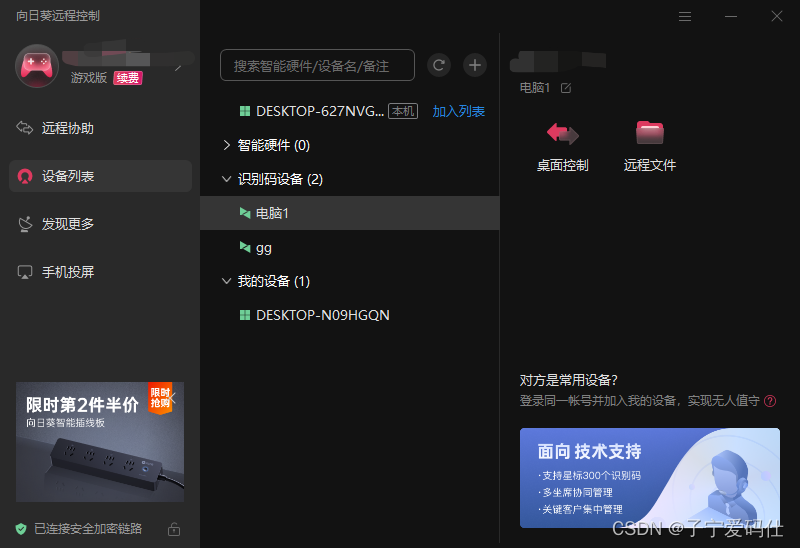Select DESKTOP-N09HGQN device
This screenshot has height=548, width=800.
click(349, 315)
